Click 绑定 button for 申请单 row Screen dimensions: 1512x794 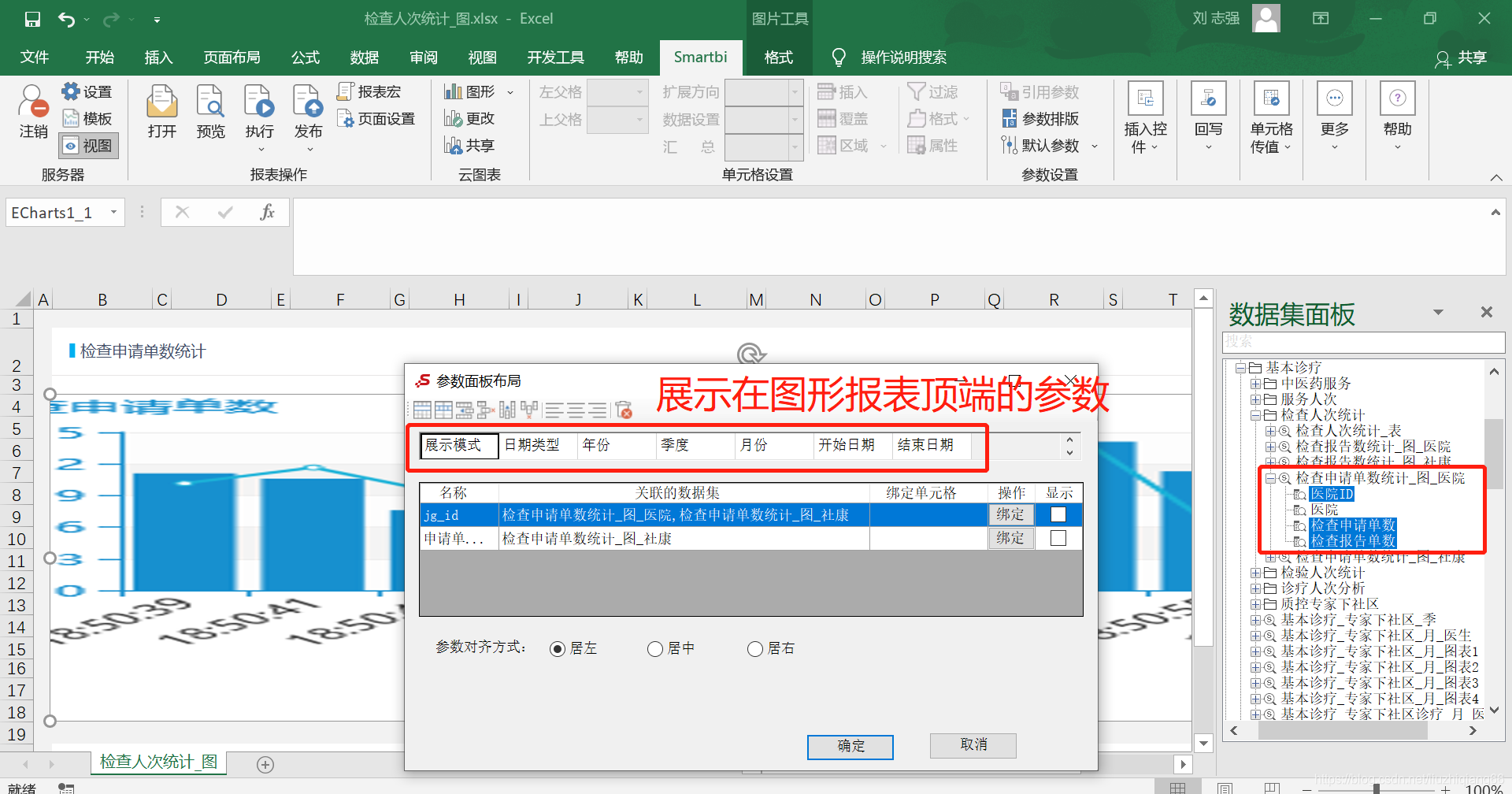1010,538
